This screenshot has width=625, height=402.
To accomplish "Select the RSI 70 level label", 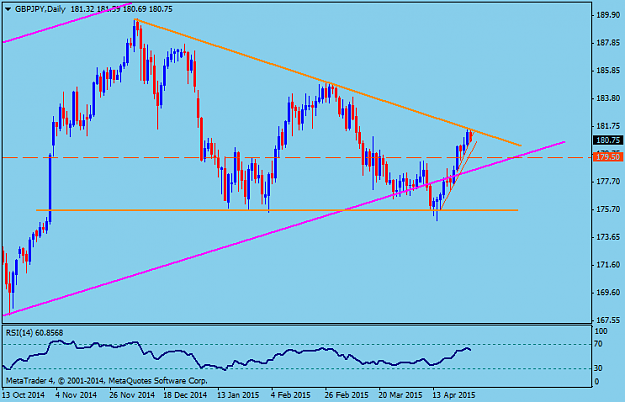I will 598,344.
